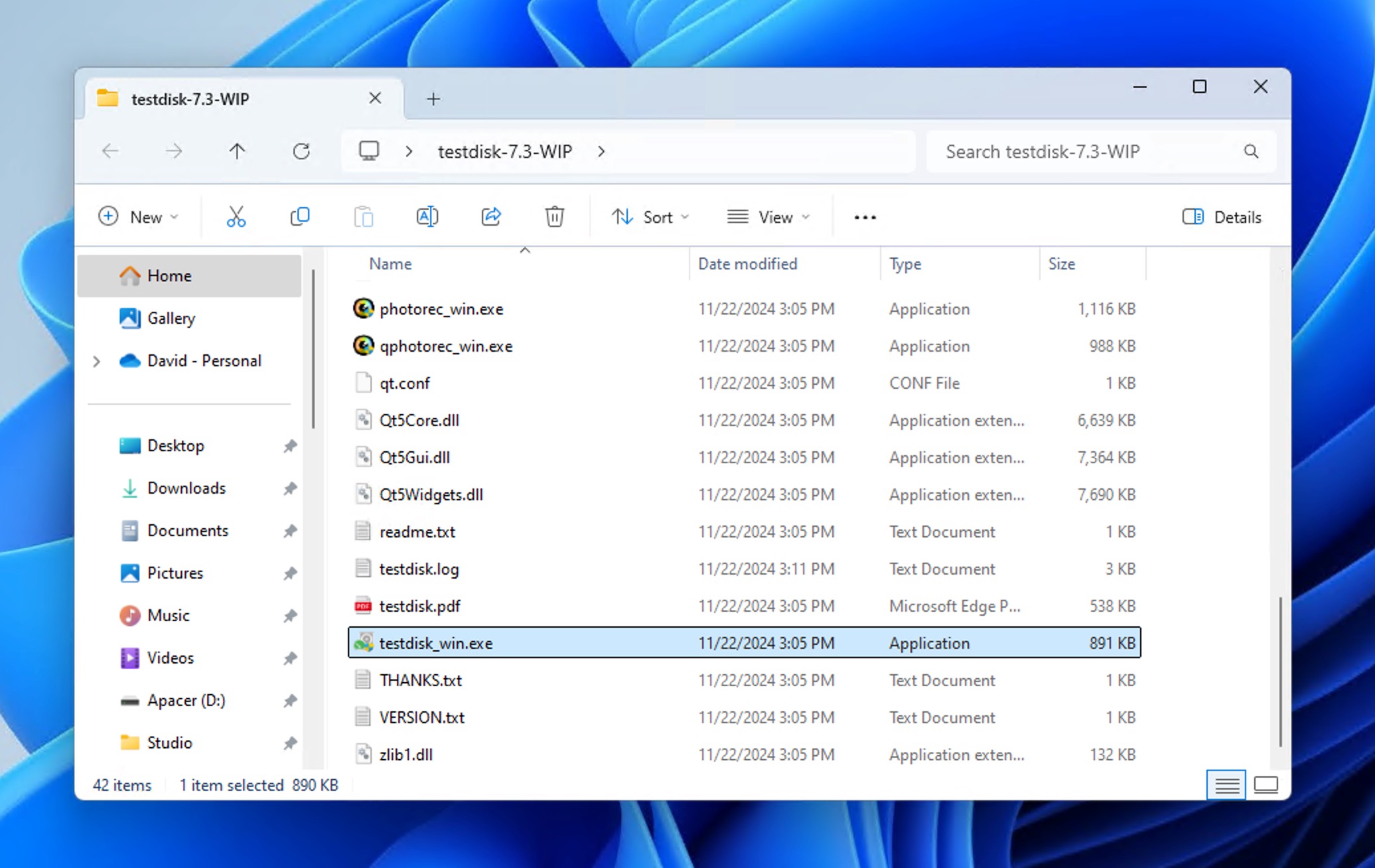Refresh the current folder view
Screen dimensions: 1375x868
point(302,151)
